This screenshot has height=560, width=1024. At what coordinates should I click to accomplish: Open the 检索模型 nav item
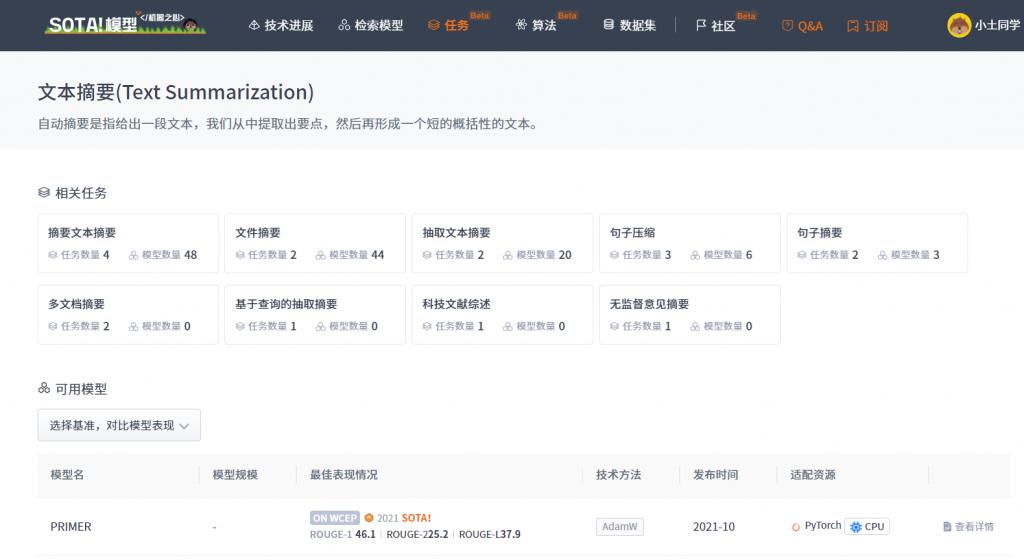pos(370,25)
